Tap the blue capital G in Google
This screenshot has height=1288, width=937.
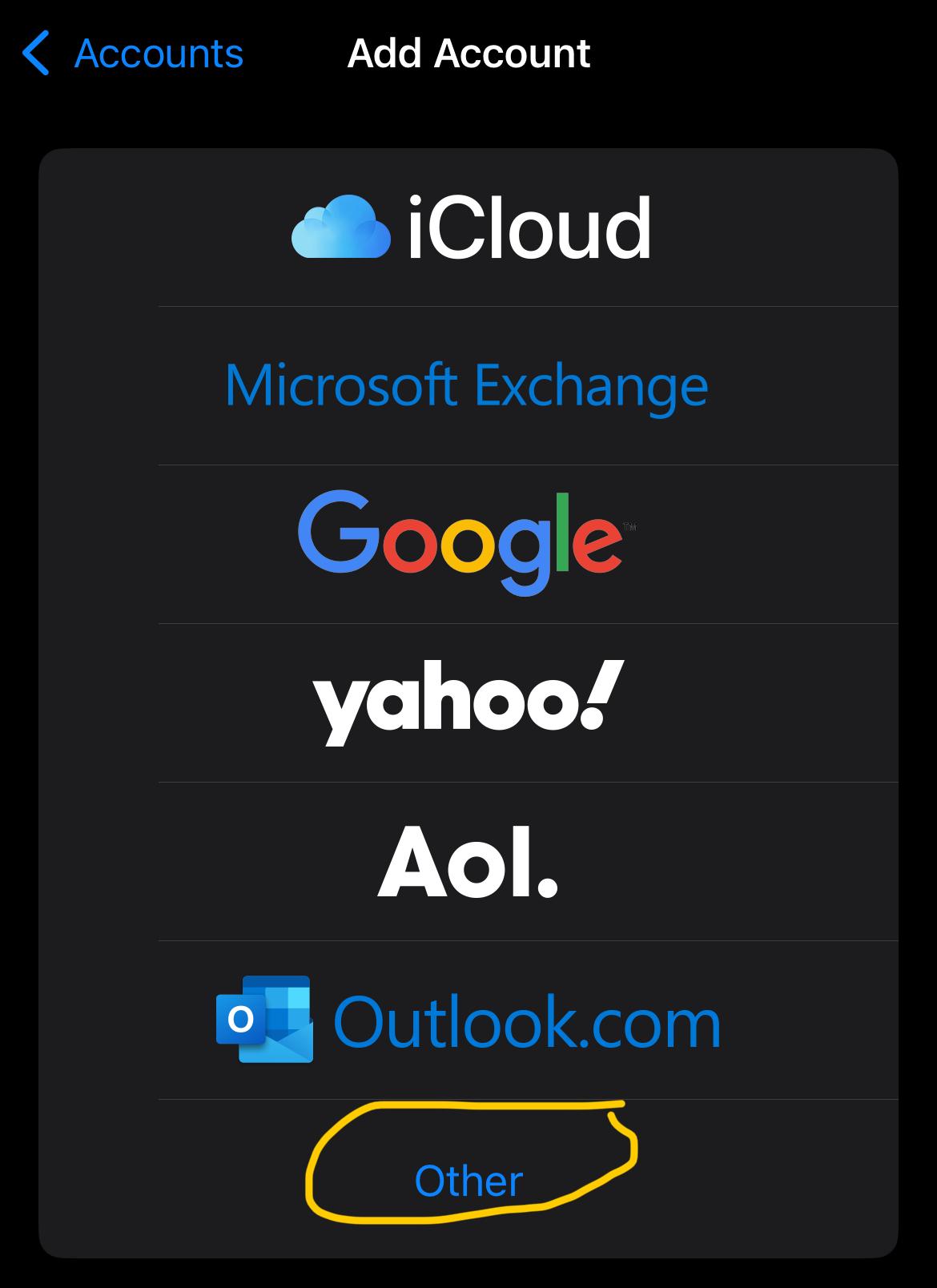(x=338, y=529)
